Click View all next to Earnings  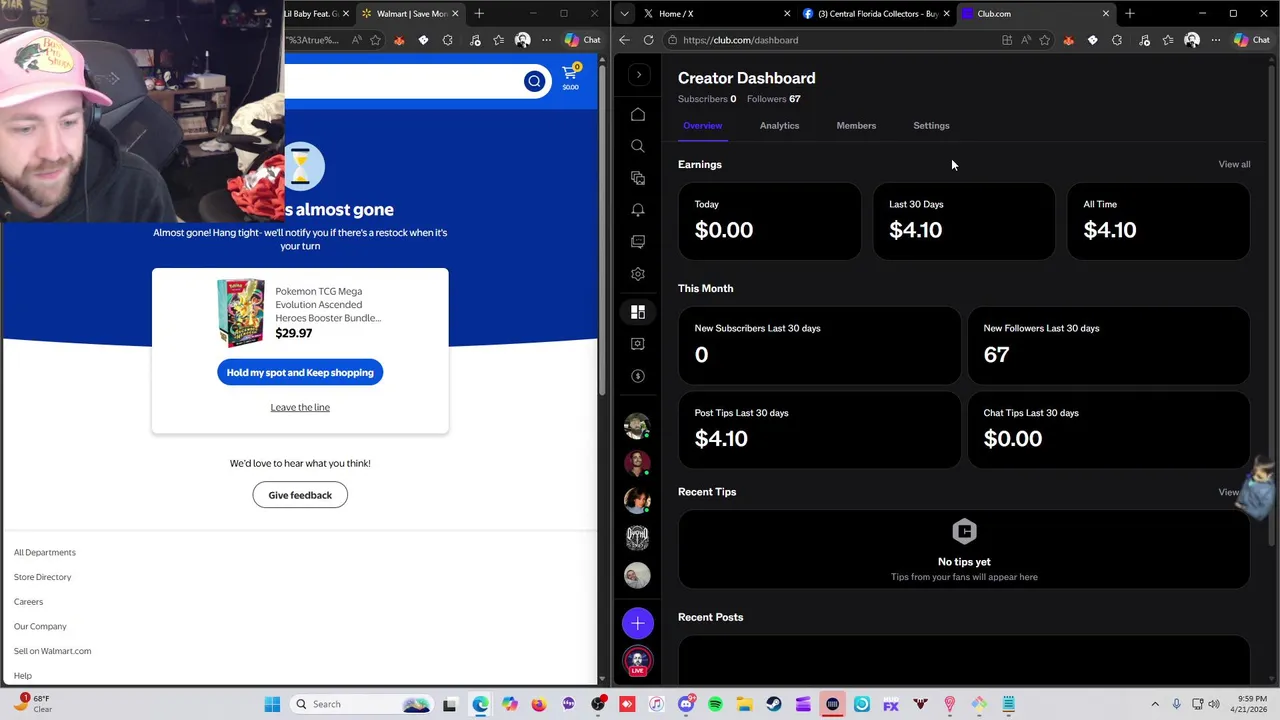[x=1234, y=164]
